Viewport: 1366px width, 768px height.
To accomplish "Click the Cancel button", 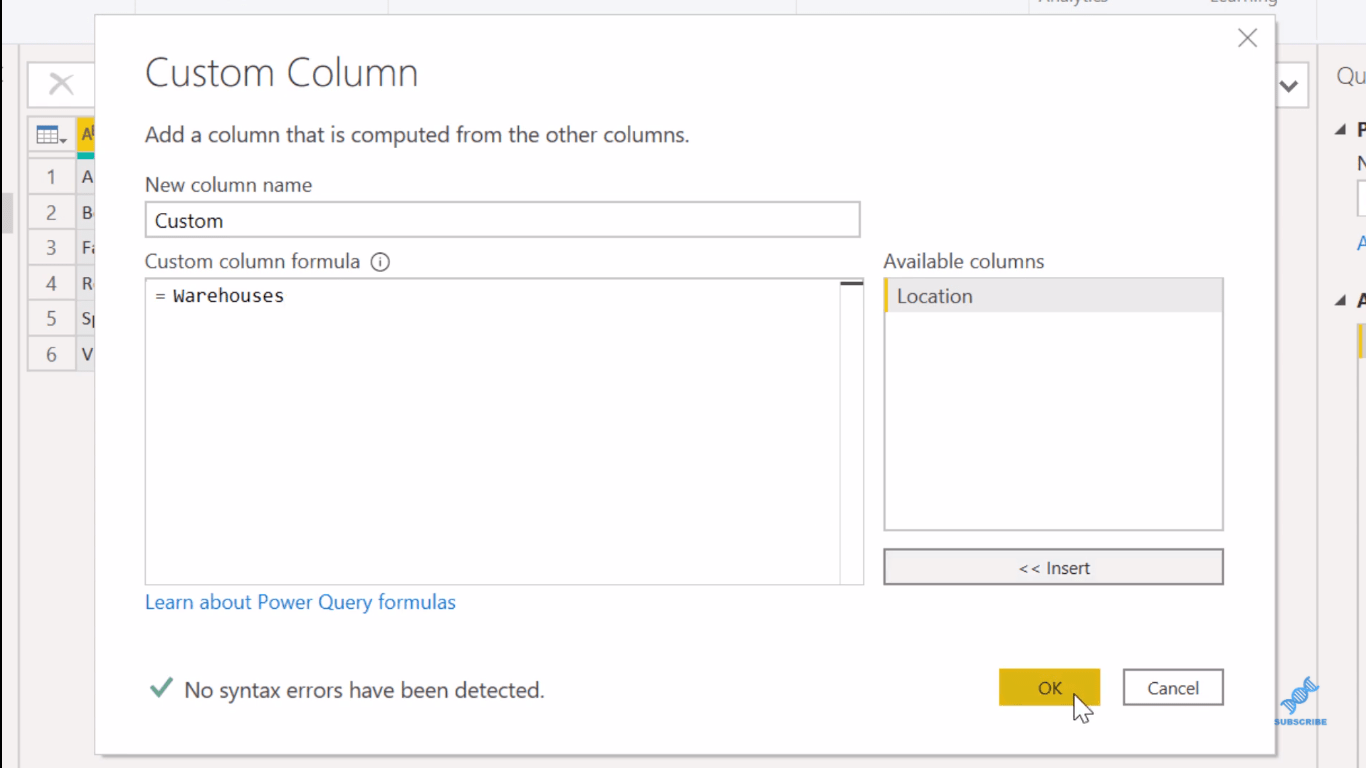I will point(1173,687).
